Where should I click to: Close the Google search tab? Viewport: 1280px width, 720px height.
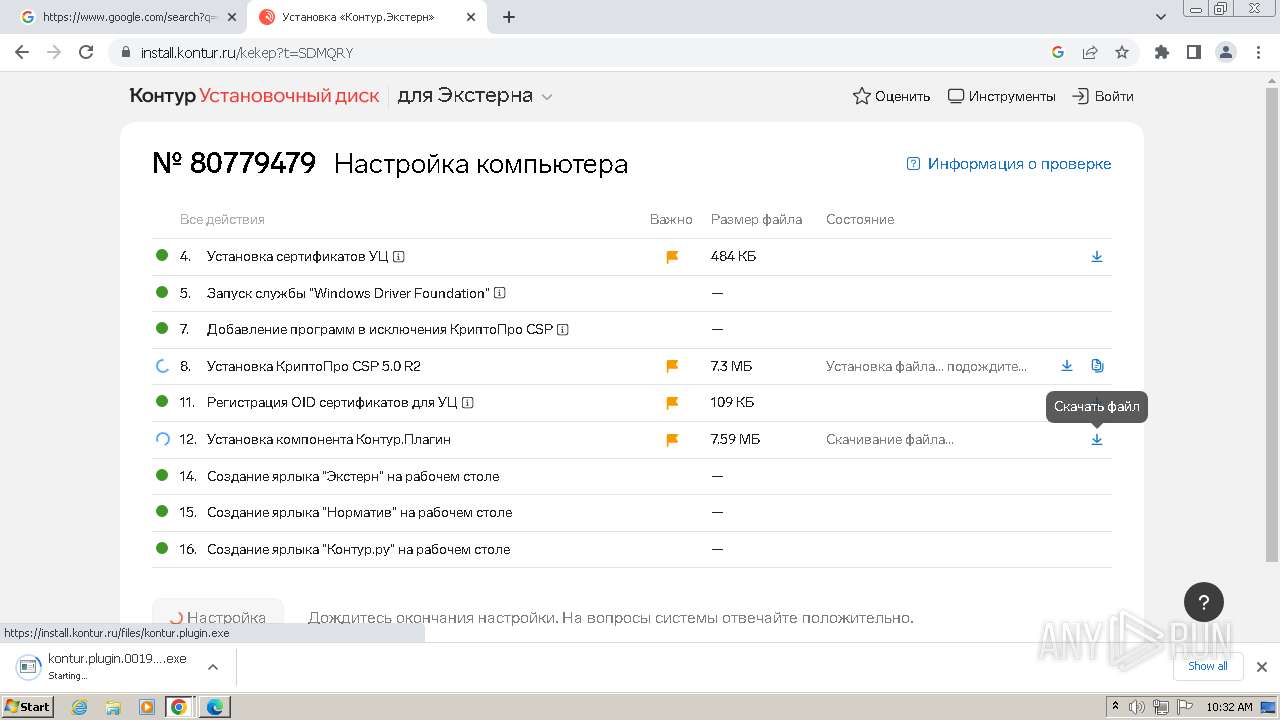tap(232, 17)
